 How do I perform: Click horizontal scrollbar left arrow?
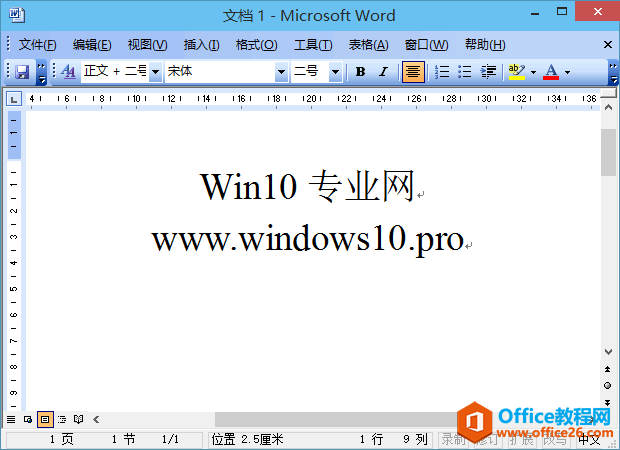[x=96, y=420]
